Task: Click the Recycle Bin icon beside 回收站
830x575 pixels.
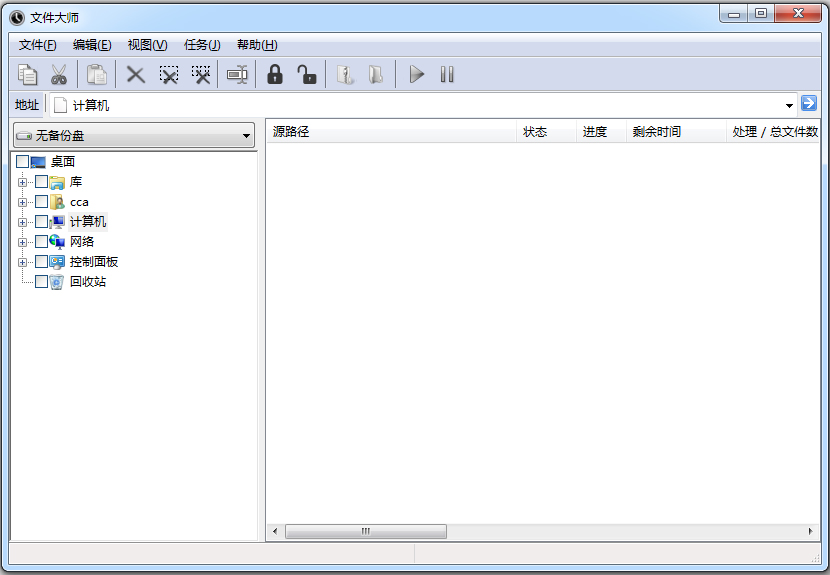Action: click(x=57, y=282)
